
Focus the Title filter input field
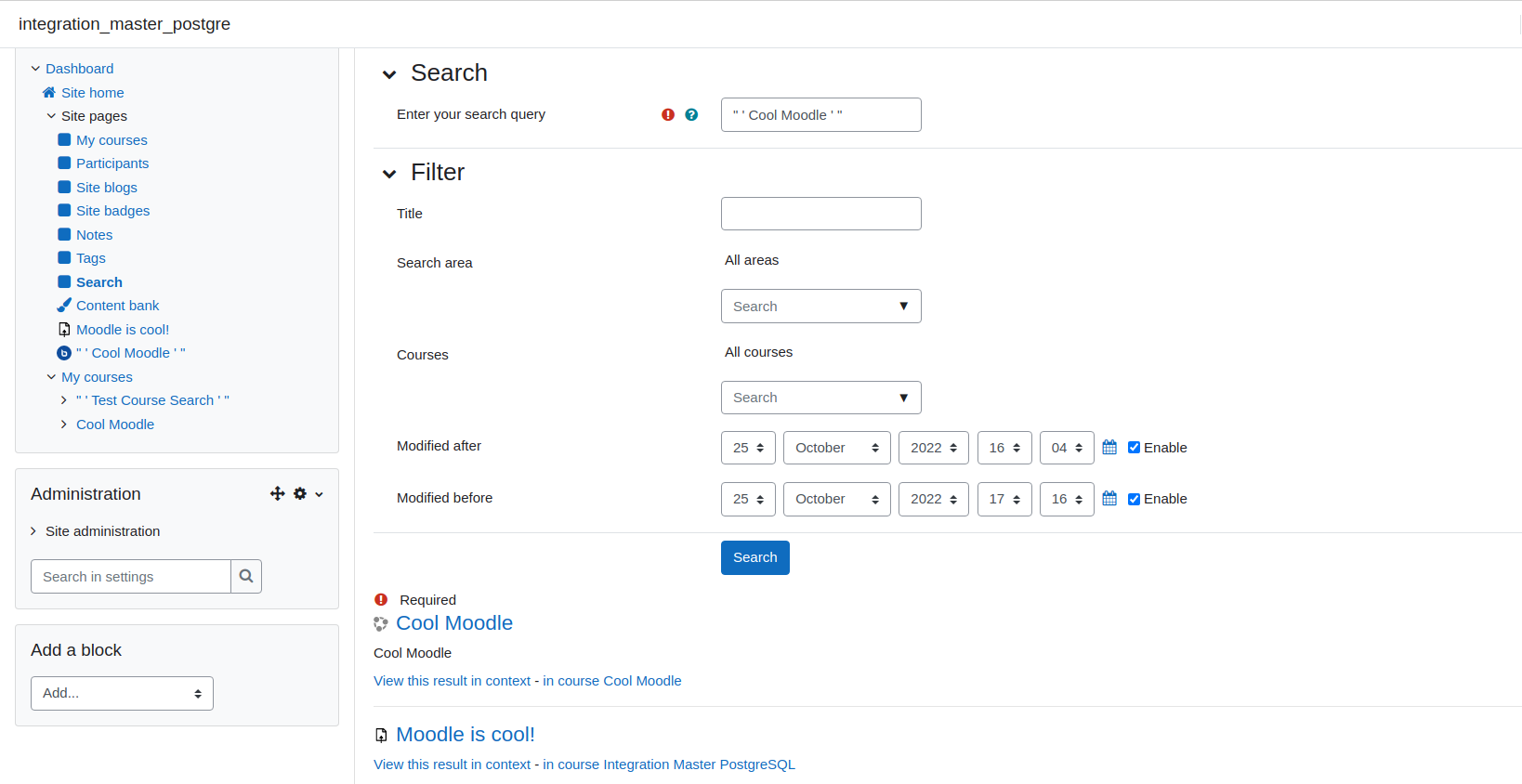[821, 214]
